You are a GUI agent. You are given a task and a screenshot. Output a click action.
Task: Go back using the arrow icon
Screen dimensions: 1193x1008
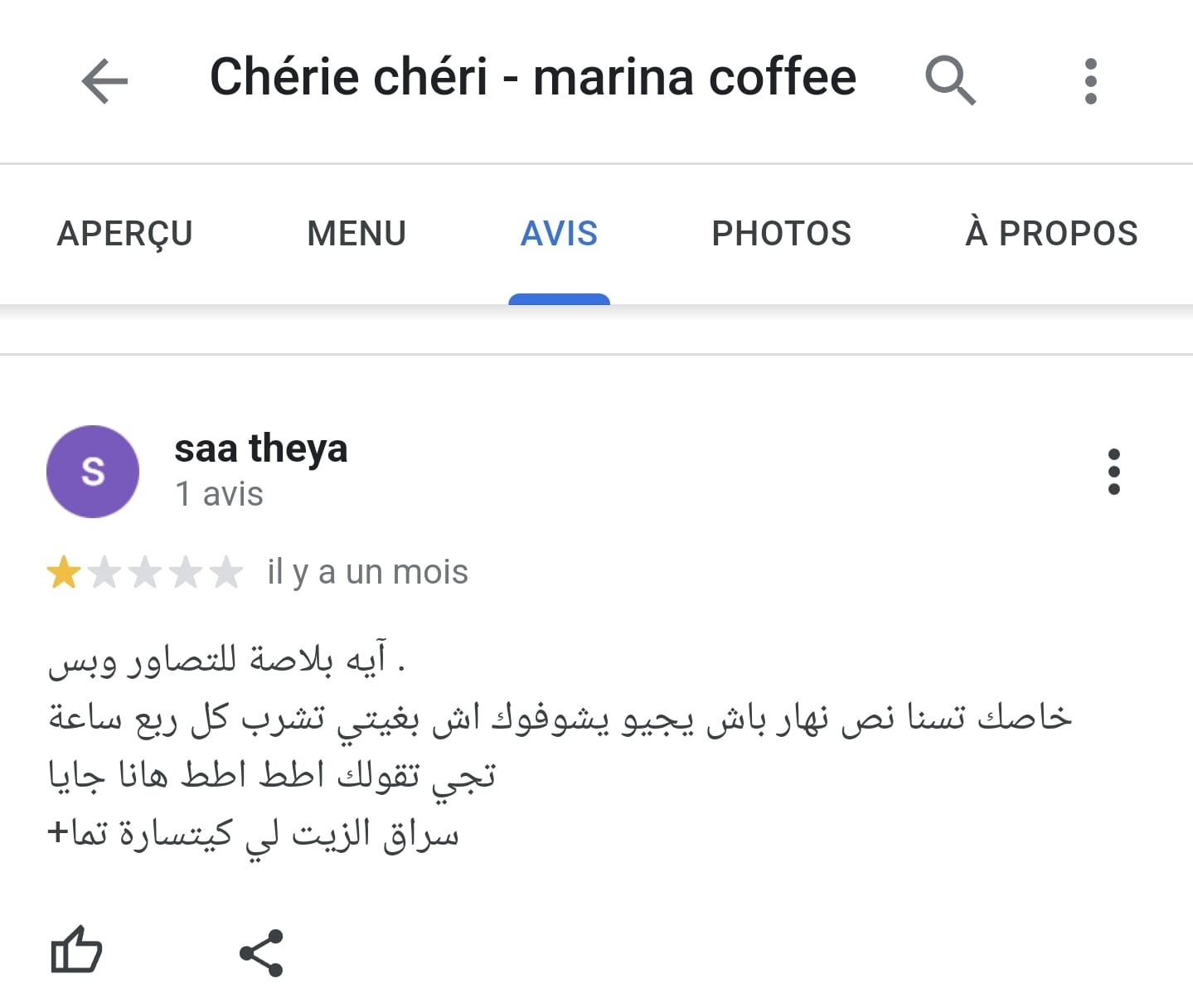click(104, 80)
